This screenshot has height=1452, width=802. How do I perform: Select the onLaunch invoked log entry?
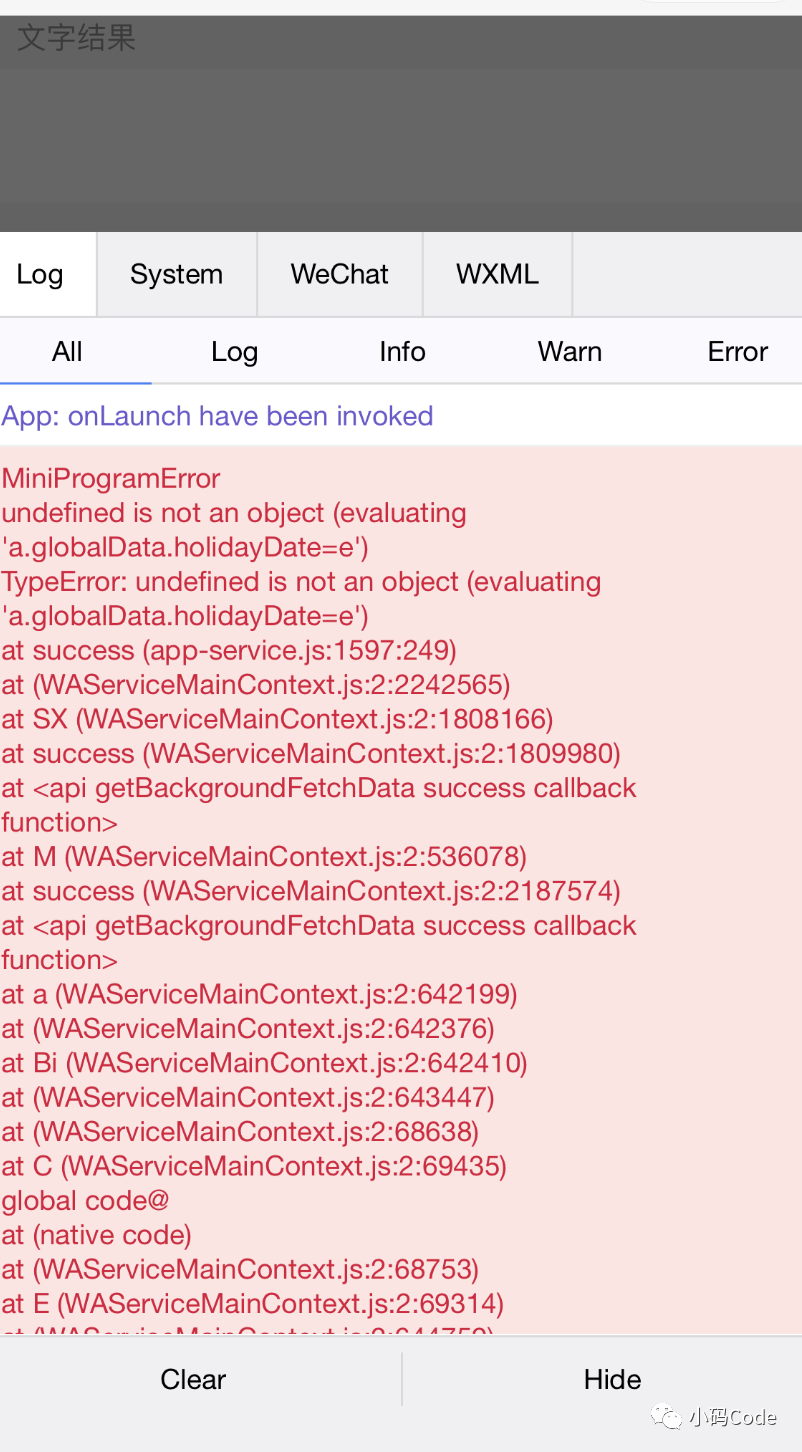pos(217,416)
